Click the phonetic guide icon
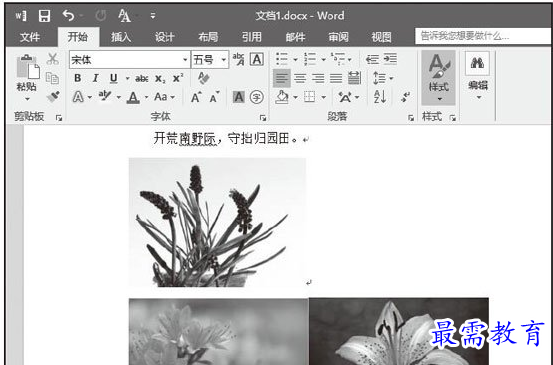This screenshot has height=365, width=553. pyautogui.click(x=239, y=59)
